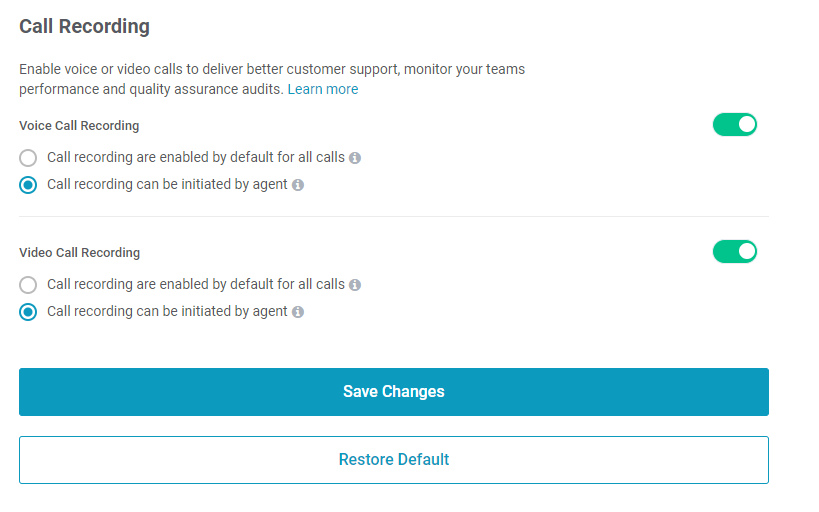
Task: Select Voice radio: initiated by agent
Action: [28, 185]
